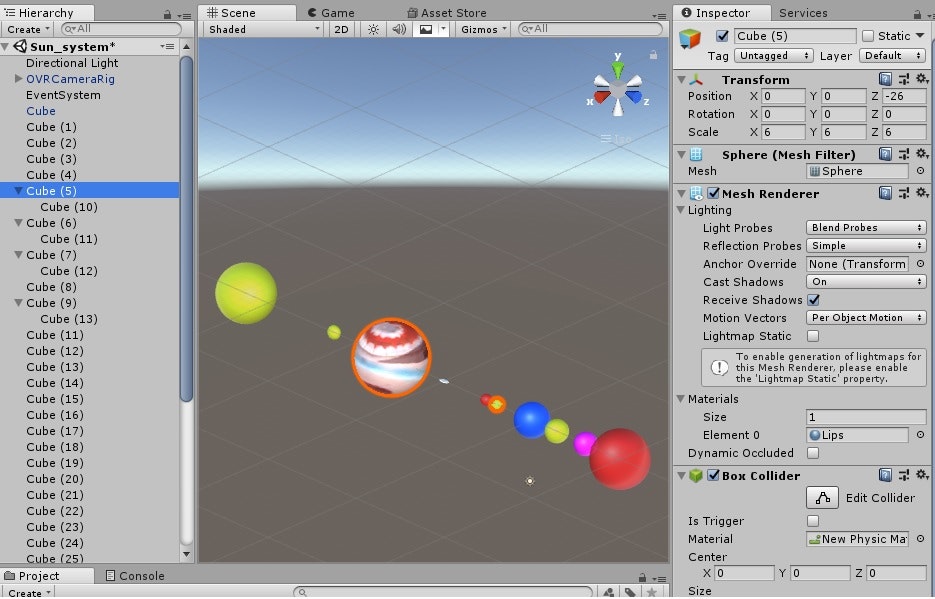This screenshot has width=935, height=599.
Task: Open Tag Untagged dropdown
Action: (x=773, y=55)
